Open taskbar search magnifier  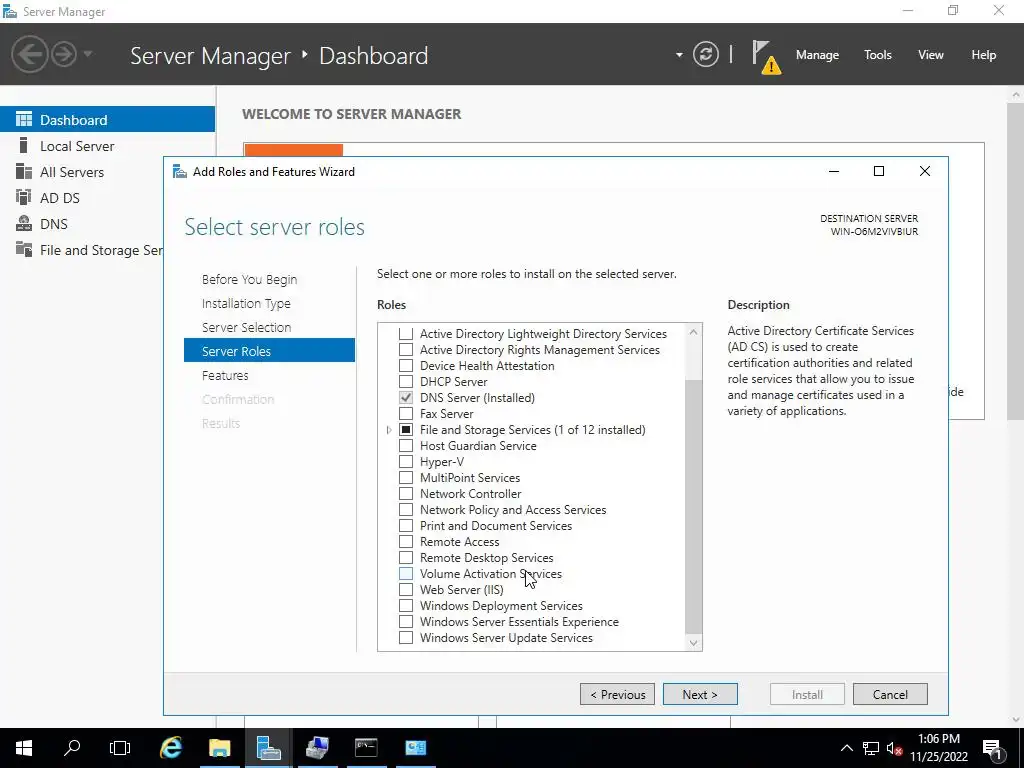pyautogui.click(x=72, y=748)
